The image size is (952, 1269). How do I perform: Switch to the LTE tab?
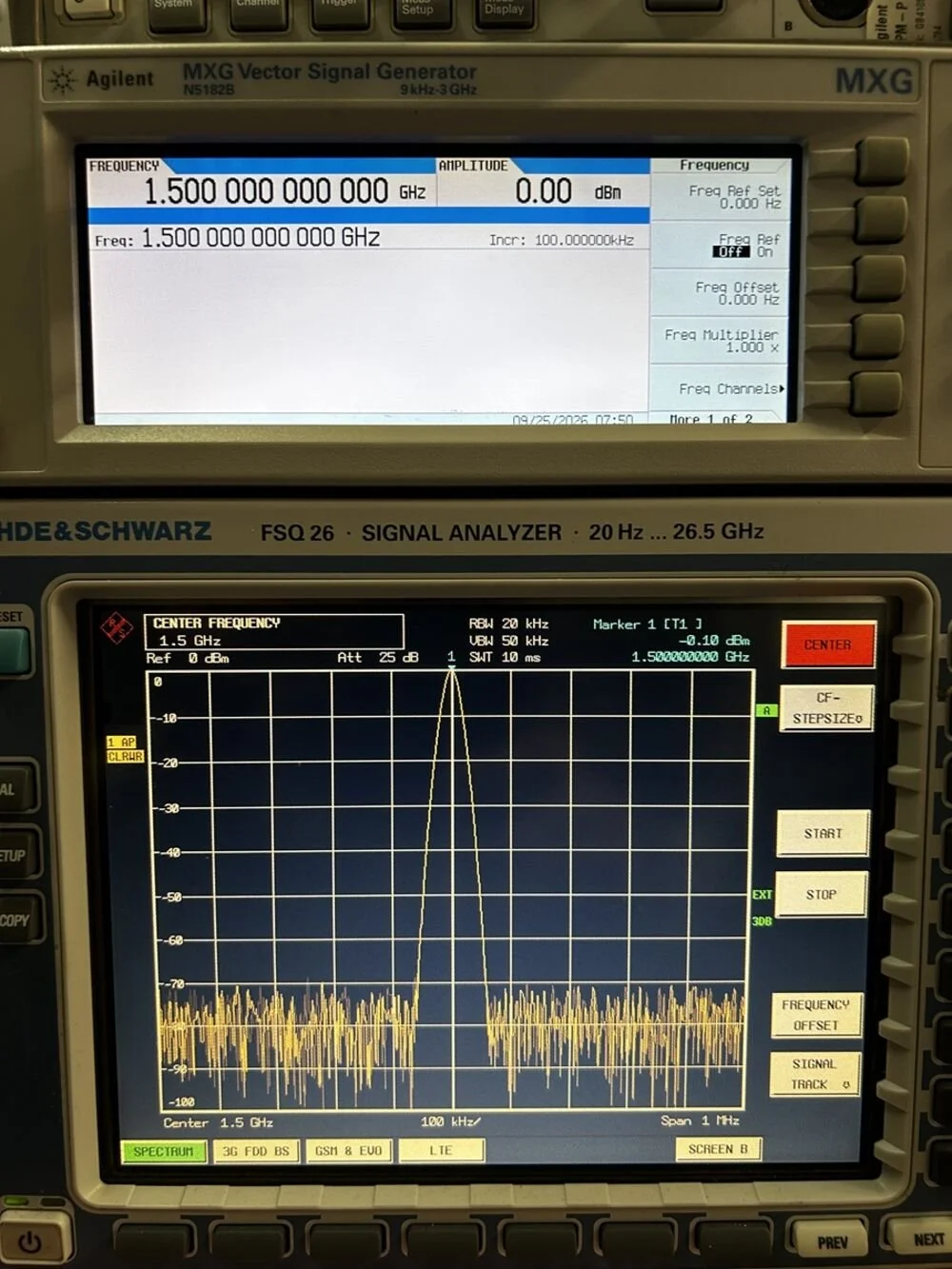[441, 1150]
